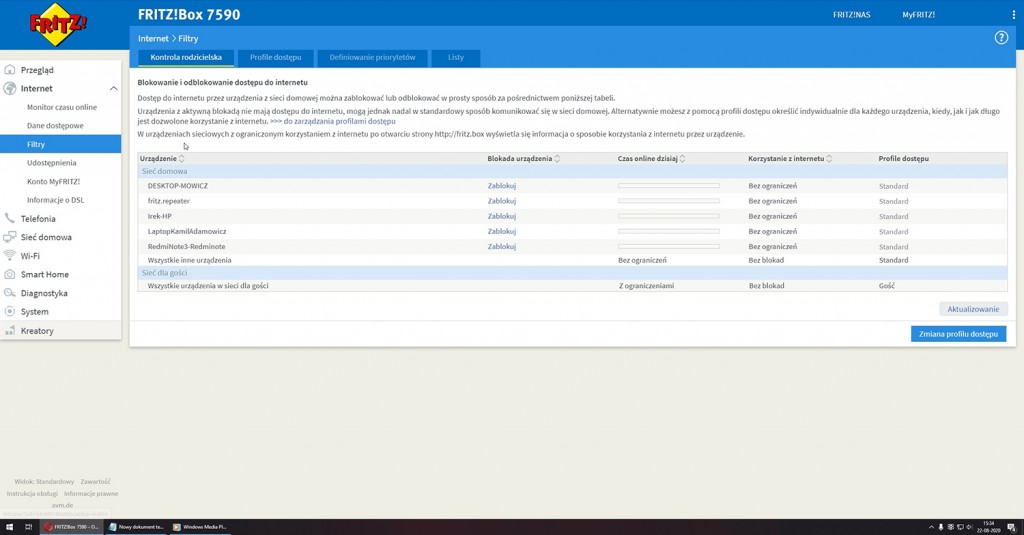Sort by Korzystanie z internetu column
Viewport: 1024px width, 535px height.
click(x=829, y=159)
